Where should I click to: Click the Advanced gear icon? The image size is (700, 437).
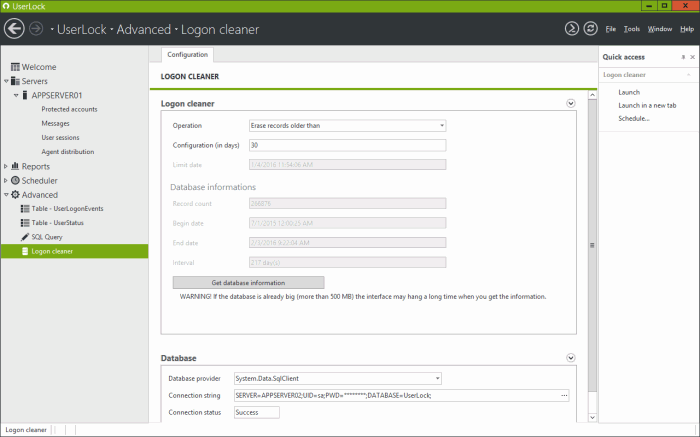pyautogui.click(x=15, y=195)
